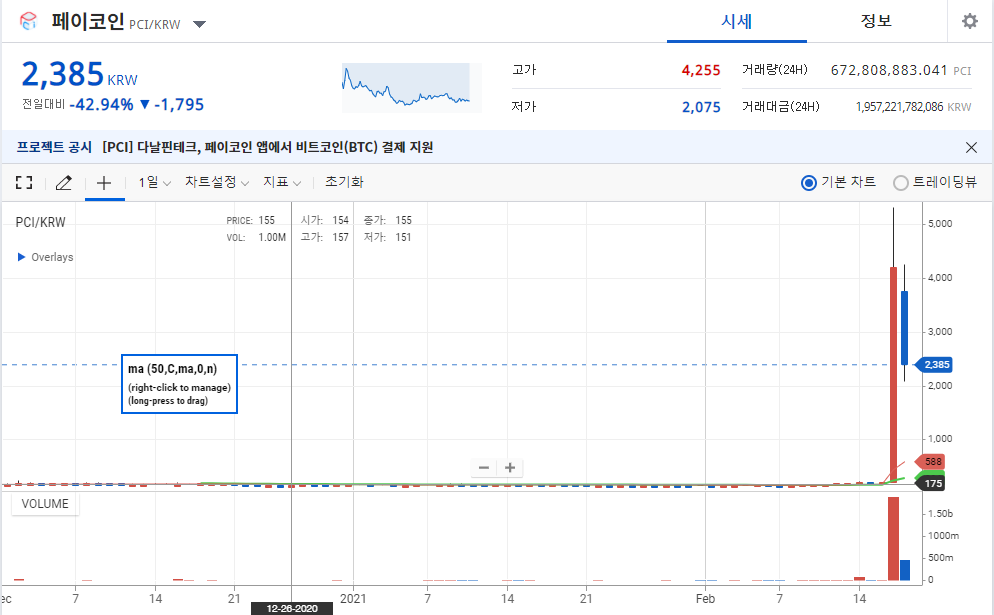Click the high price value 4,255
This screenshot has height=615, width=994.
pos(700,70)
